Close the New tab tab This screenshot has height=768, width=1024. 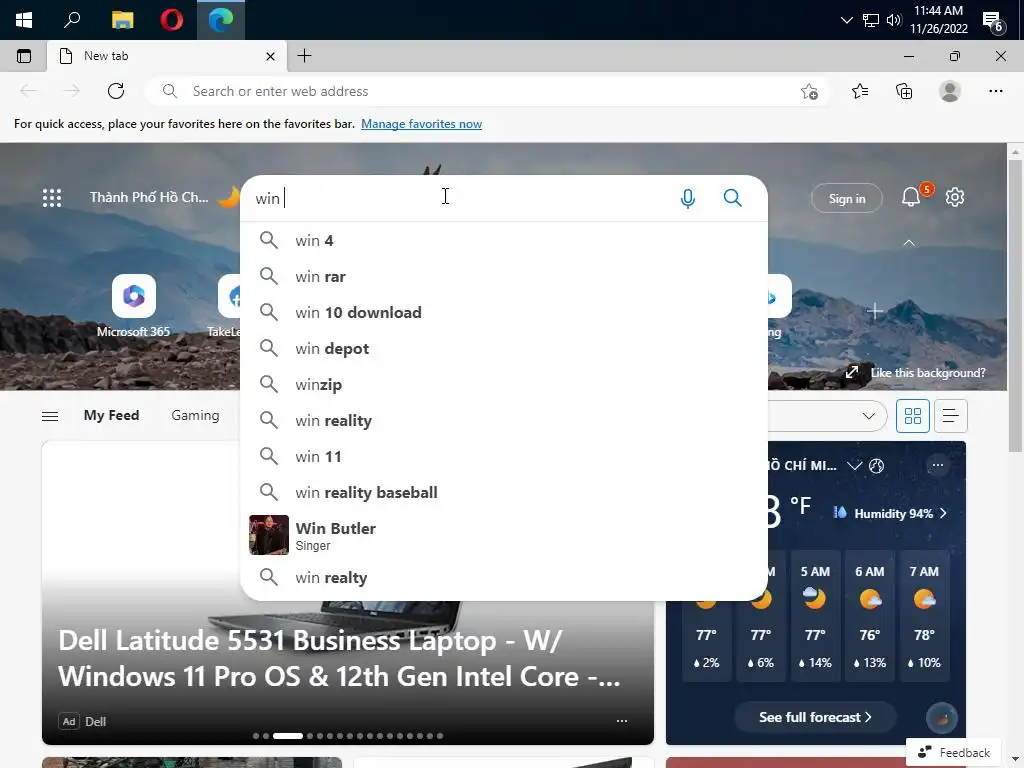(x=270, y=57)
